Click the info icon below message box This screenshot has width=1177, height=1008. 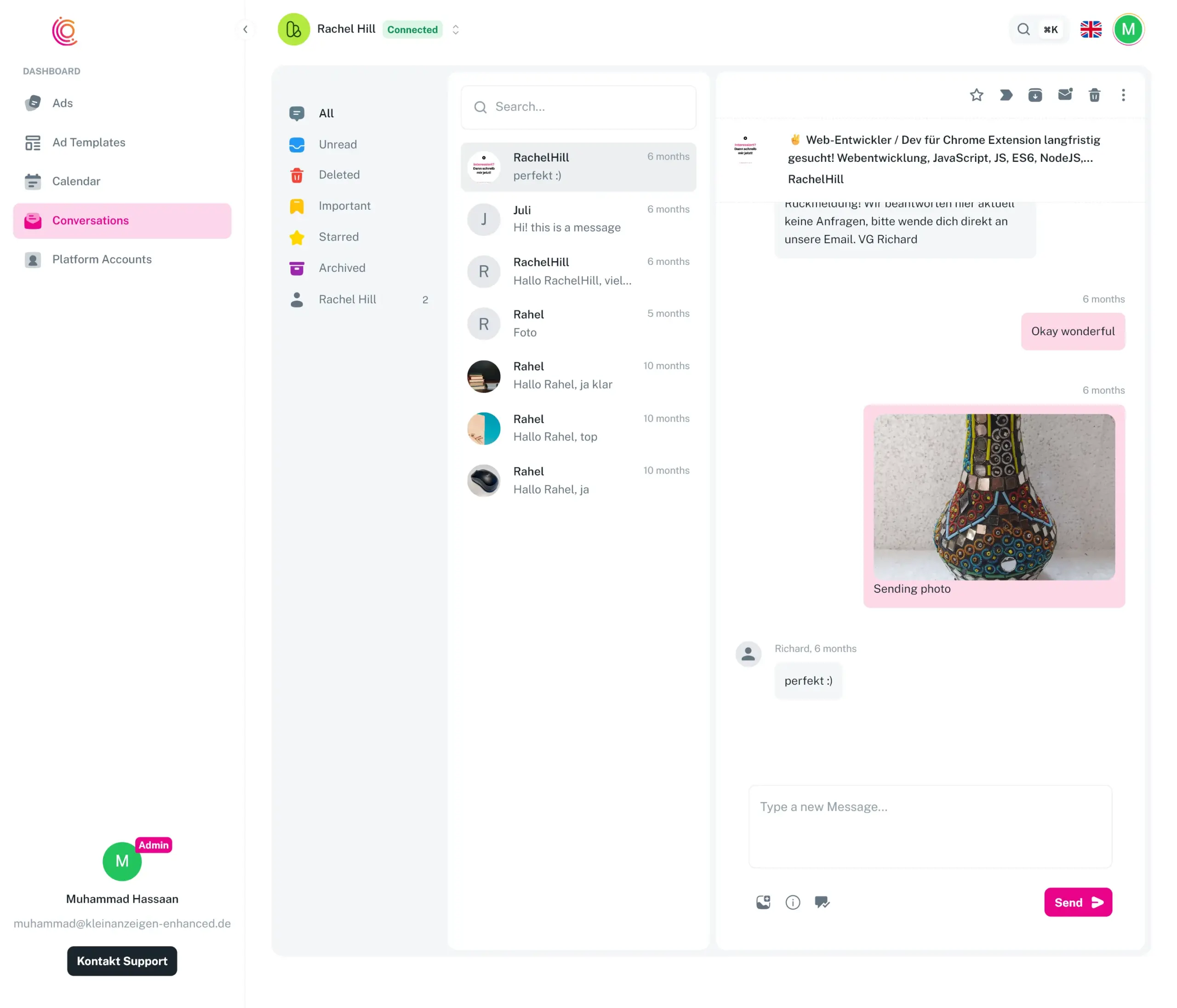(793, 902)
